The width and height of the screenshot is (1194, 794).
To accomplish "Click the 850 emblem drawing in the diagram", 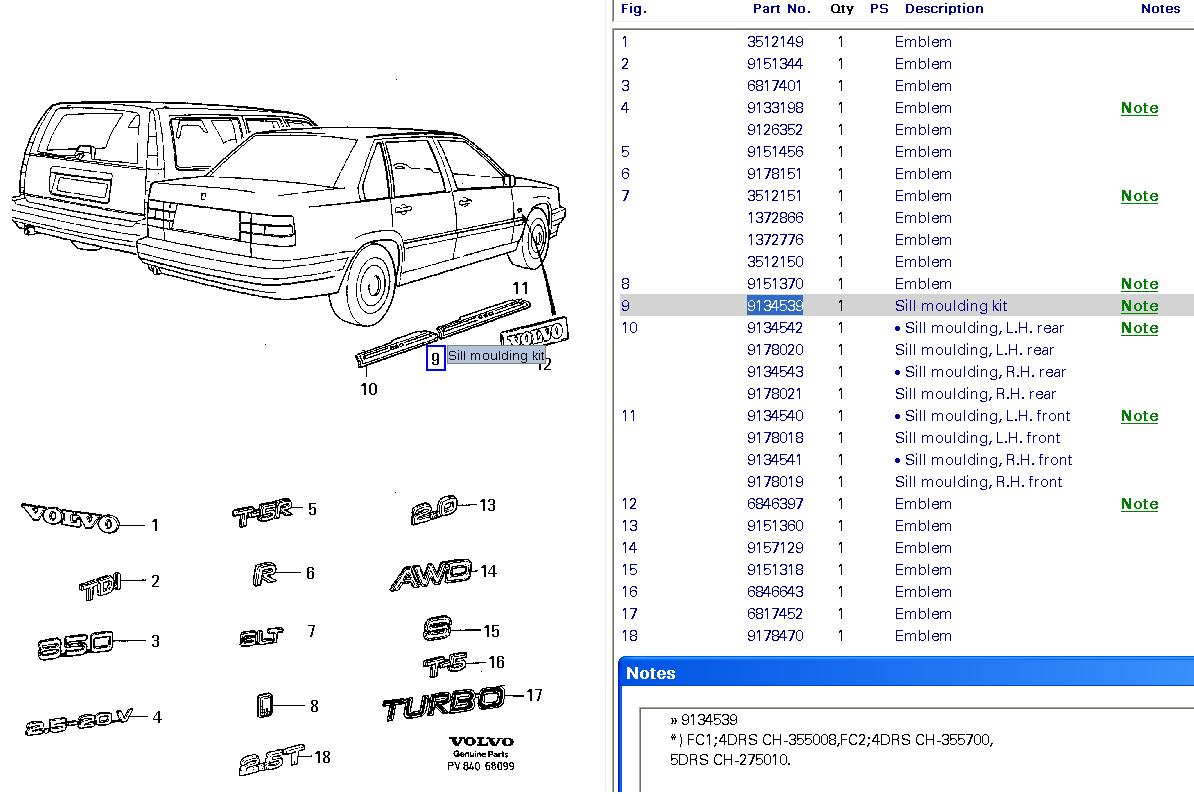I will (75, 645).
